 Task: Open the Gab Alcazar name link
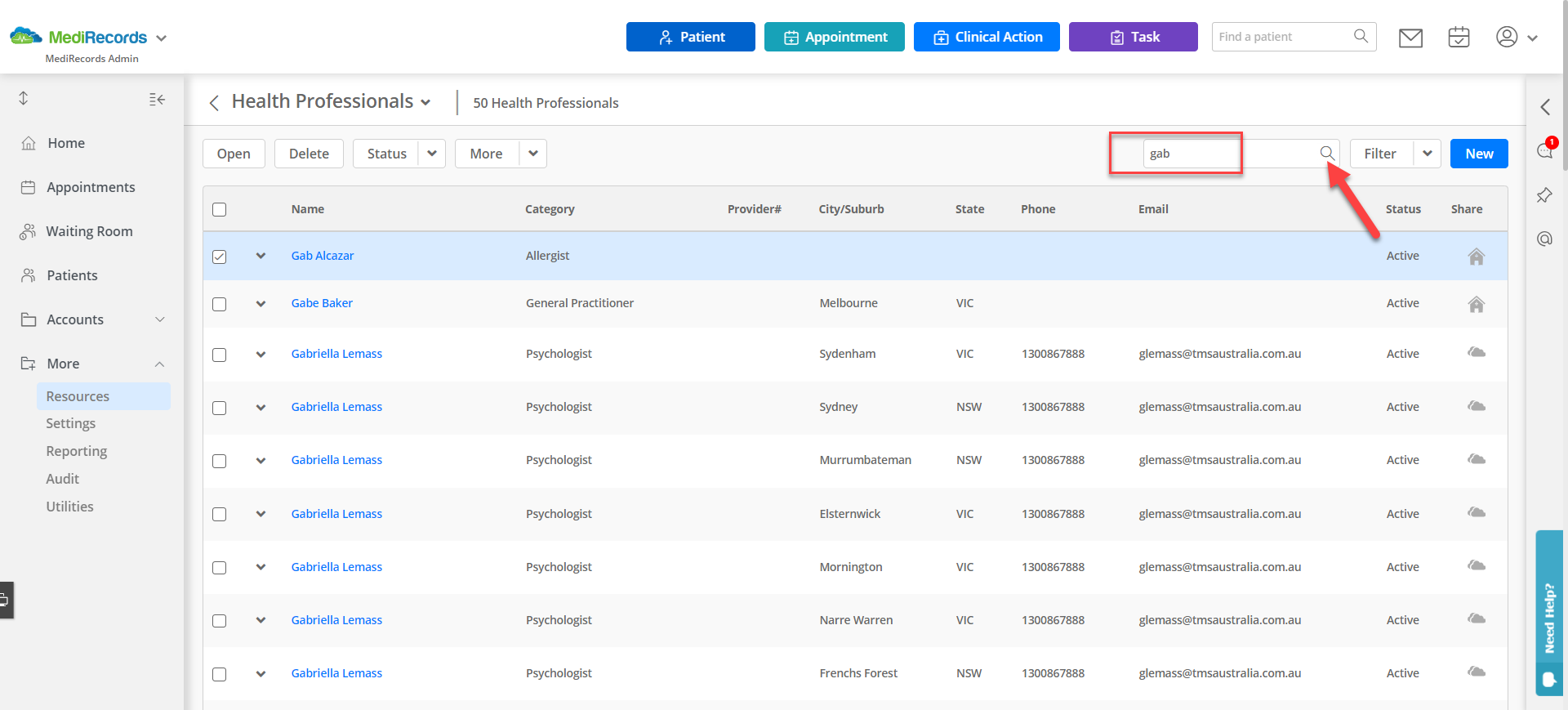tap(323, 256)
